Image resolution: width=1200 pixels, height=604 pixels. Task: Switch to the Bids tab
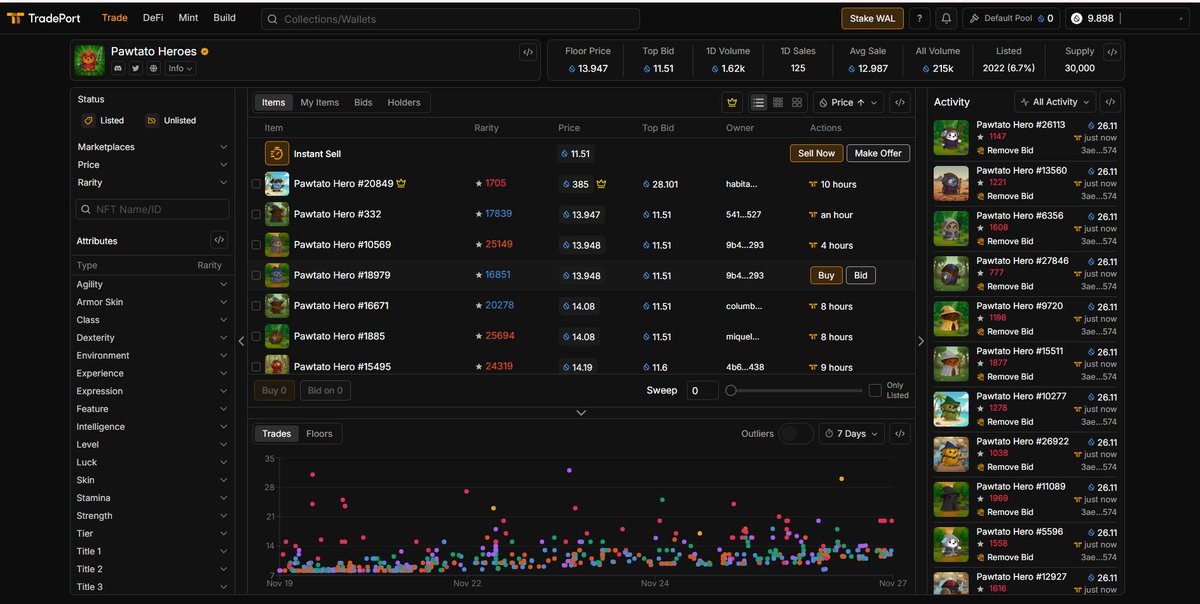tap(363, 102)
